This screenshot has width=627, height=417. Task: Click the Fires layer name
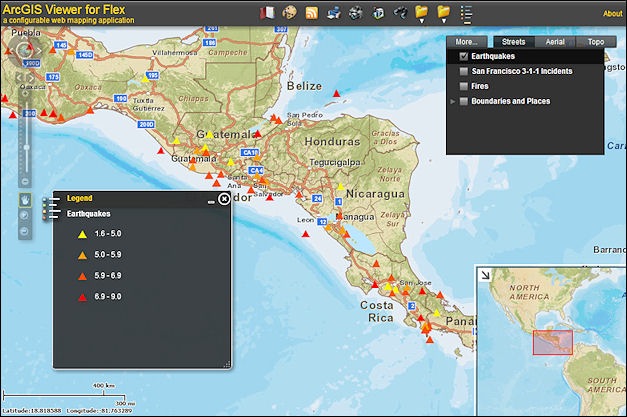(479, 86)
